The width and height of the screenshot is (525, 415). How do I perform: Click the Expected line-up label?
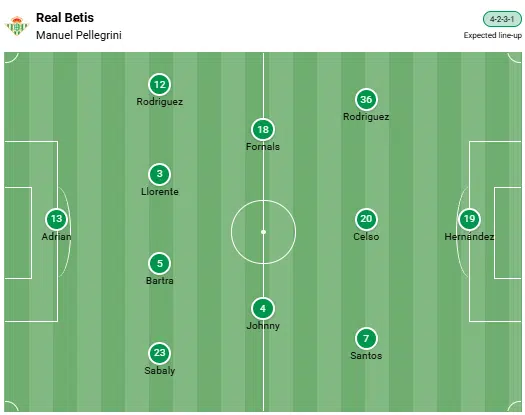[493, 35]
